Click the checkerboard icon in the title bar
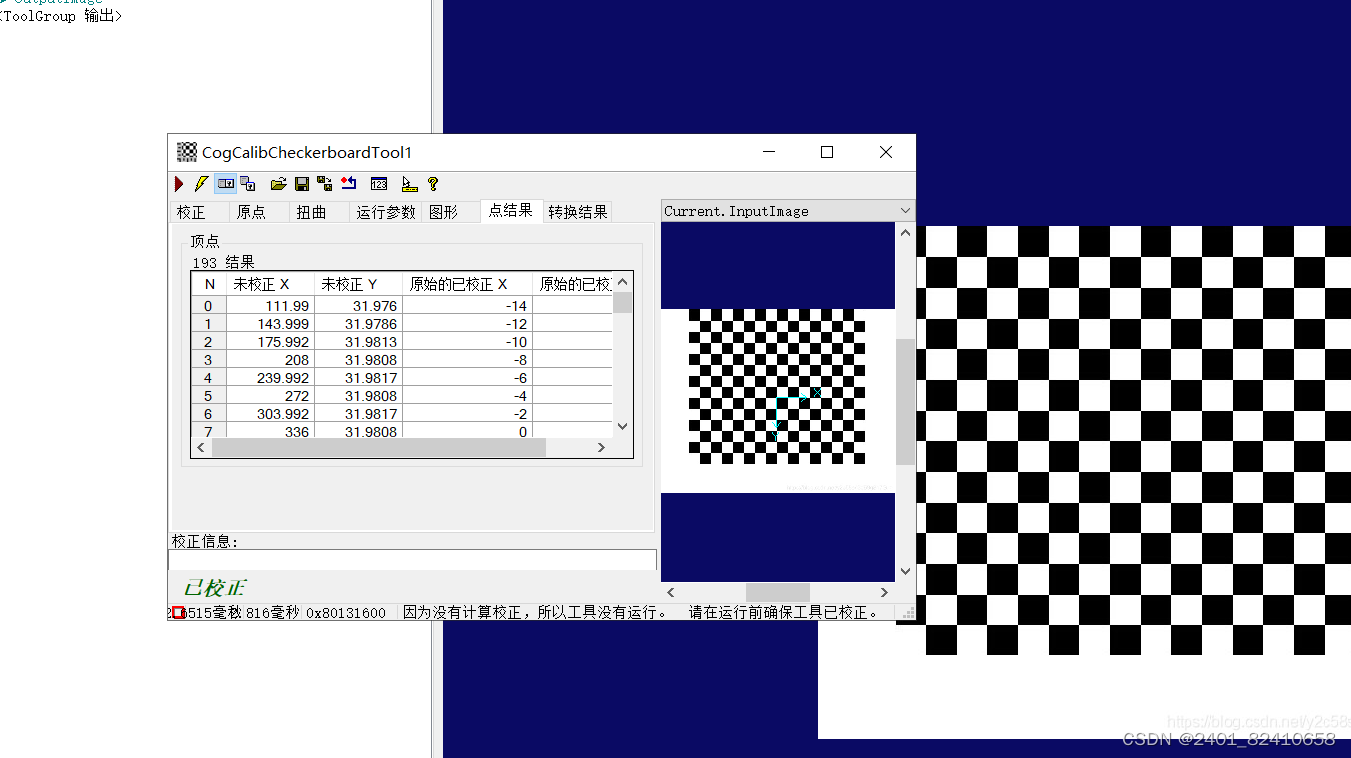 (187, 152)
